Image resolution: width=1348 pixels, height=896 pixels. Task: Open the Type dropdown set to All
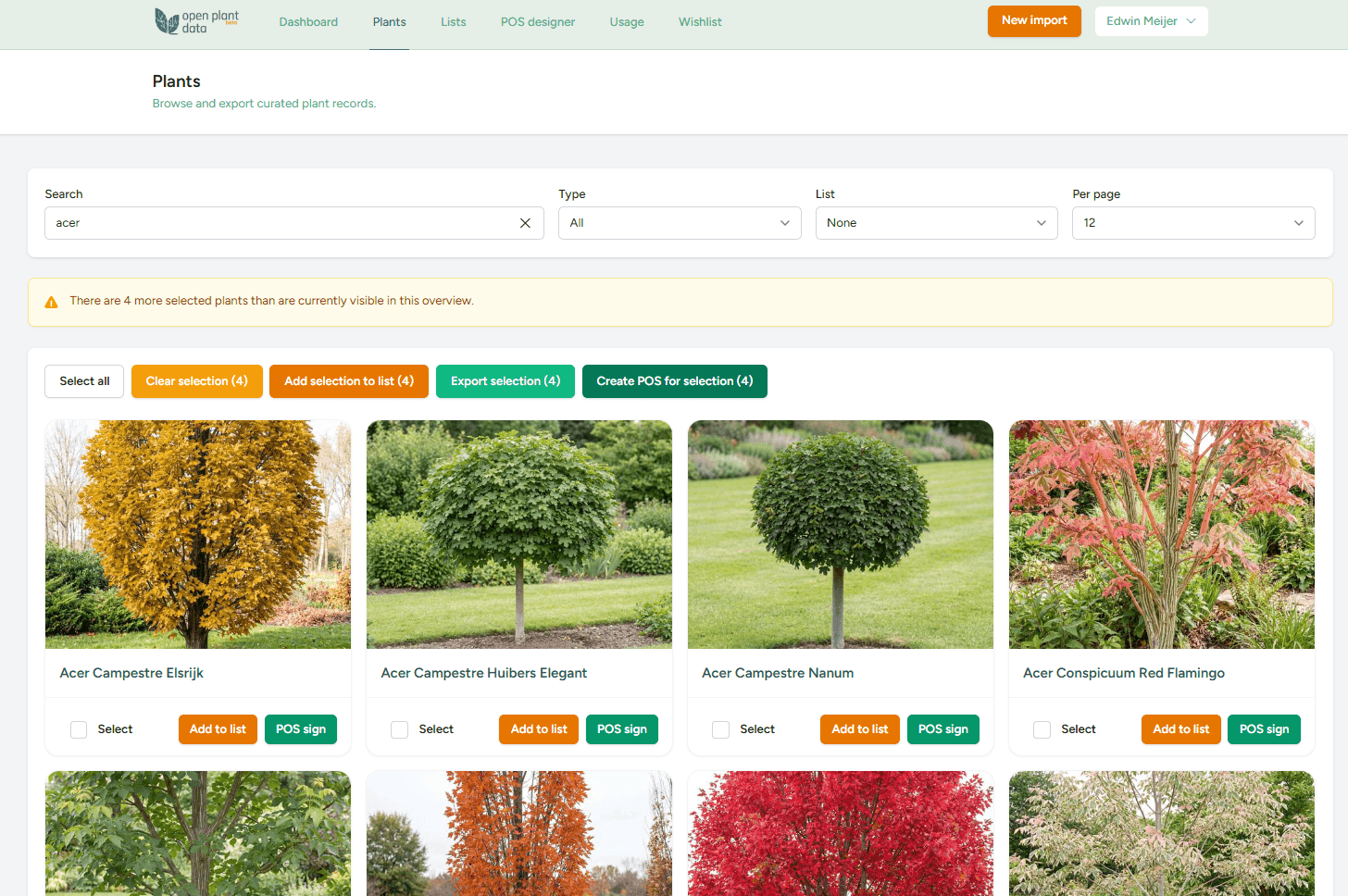680,223
